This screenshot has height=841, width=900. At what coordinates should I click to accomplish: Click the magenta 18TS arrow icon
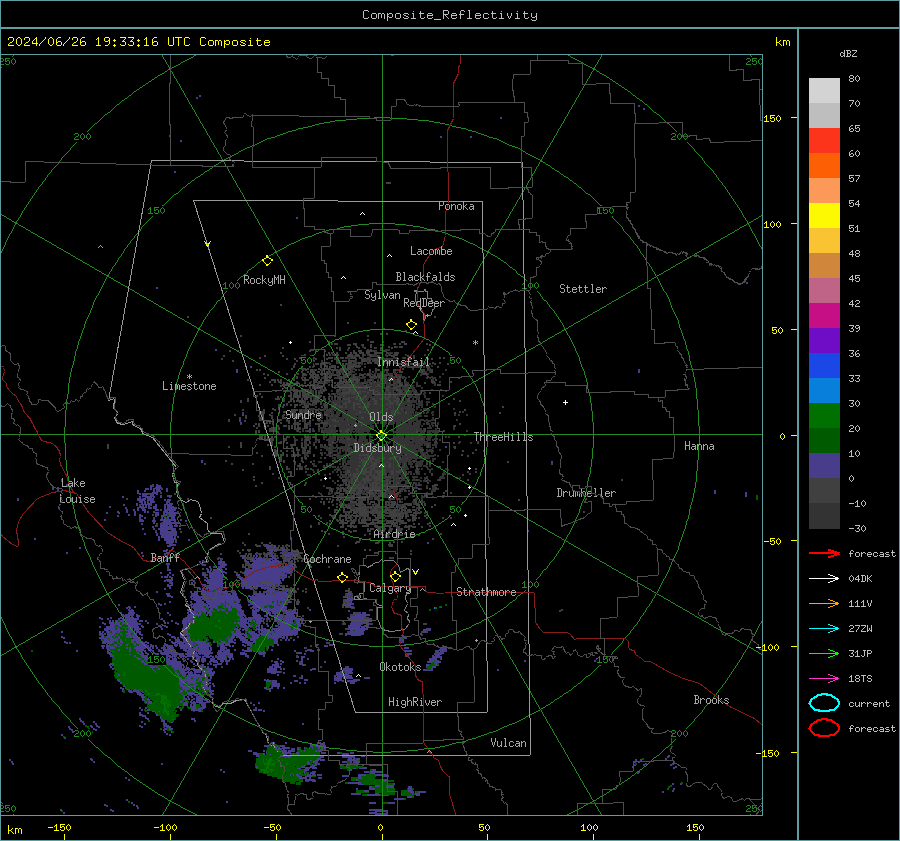pos(824,679)
